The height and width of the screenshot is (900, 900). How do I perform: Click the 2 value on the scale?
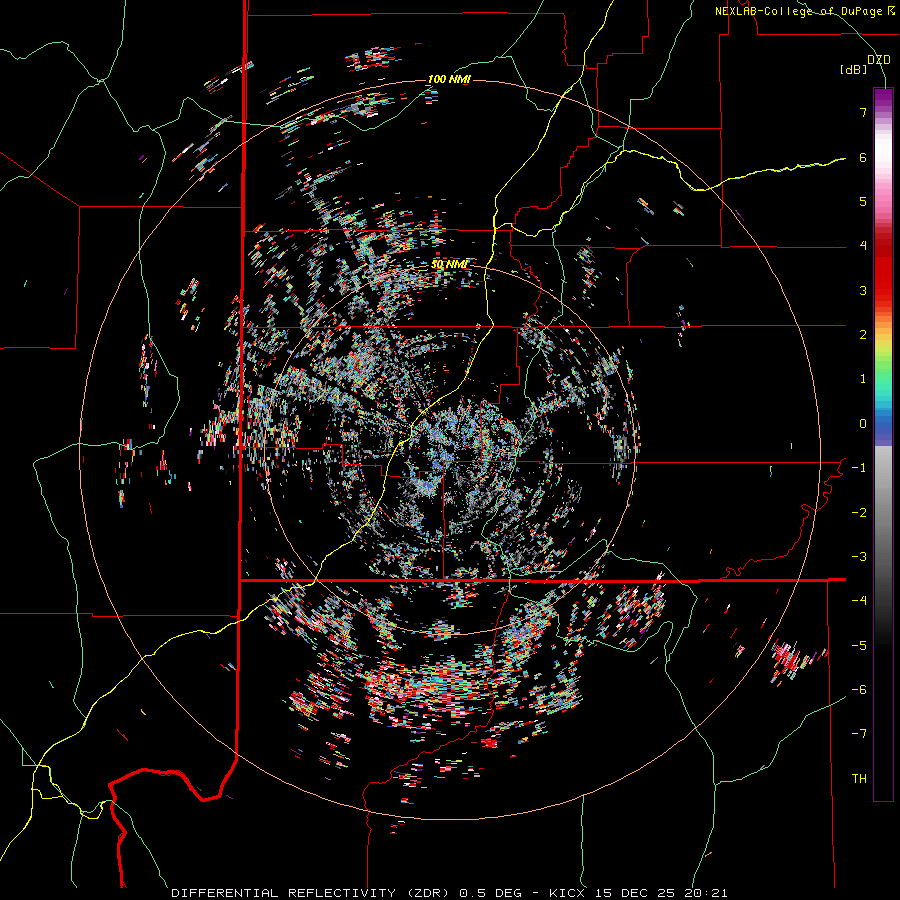click(863, 335)
